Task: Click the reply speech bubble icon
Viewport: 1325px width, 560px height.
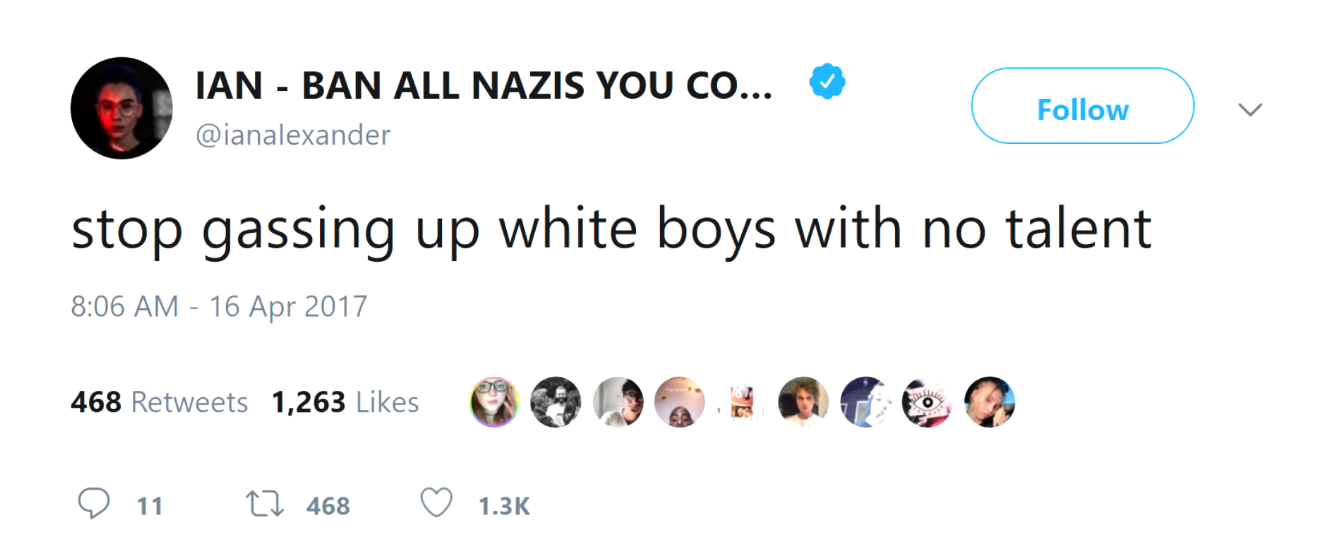Action: pyautogui.click(x=93, y=503)
